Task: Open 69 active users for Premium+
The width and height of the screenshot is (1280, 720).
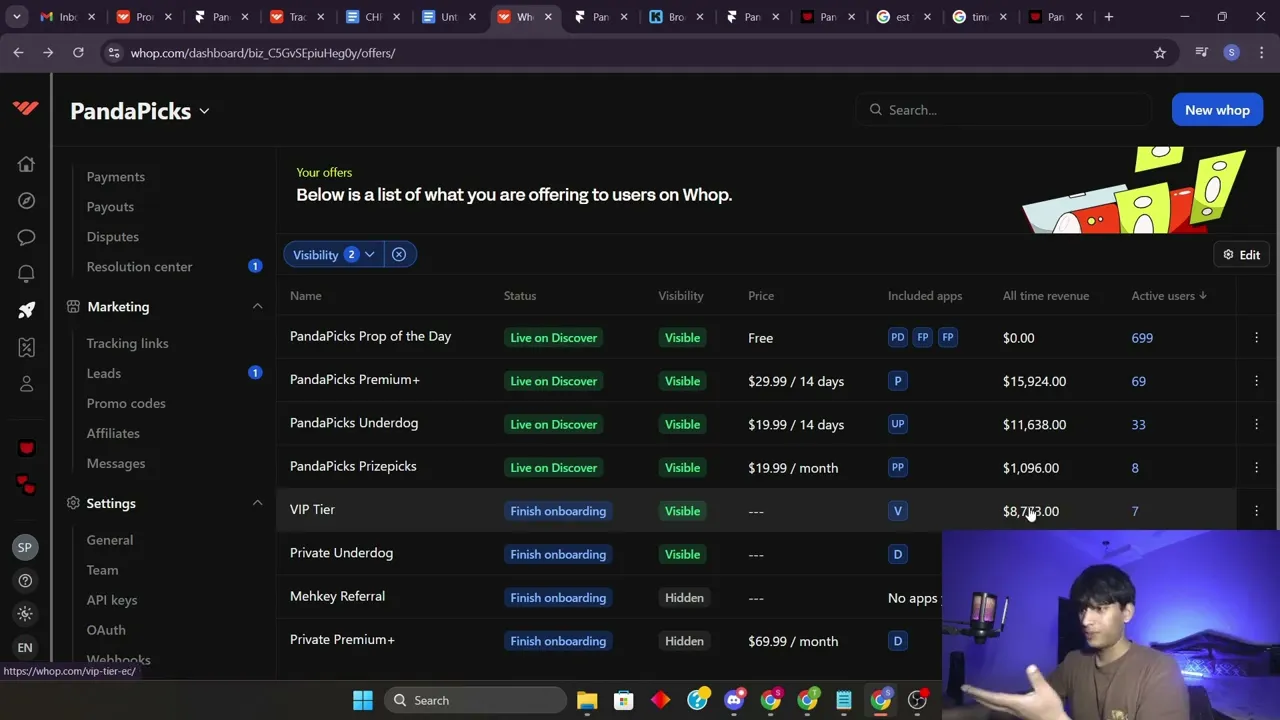Action: pos(1138,381)
